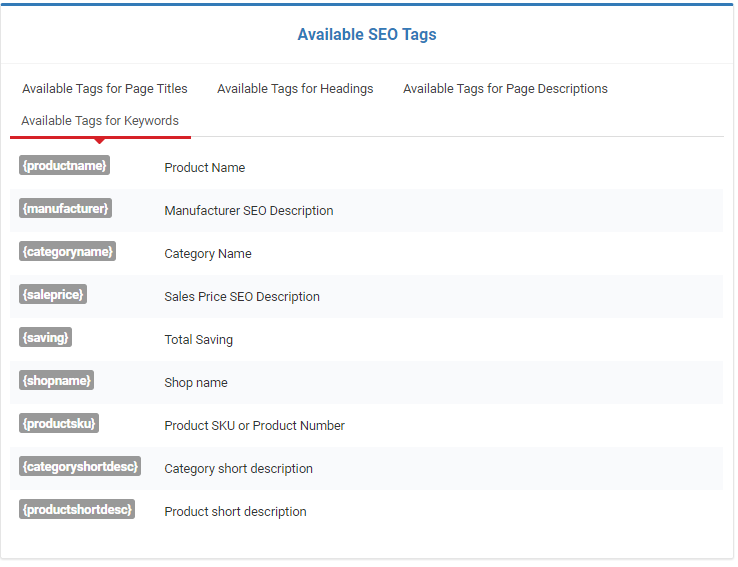The width and height of the screenshot is (738, 567).
Task: Pick the {saving} tag badge
Action: coord(45,337)
